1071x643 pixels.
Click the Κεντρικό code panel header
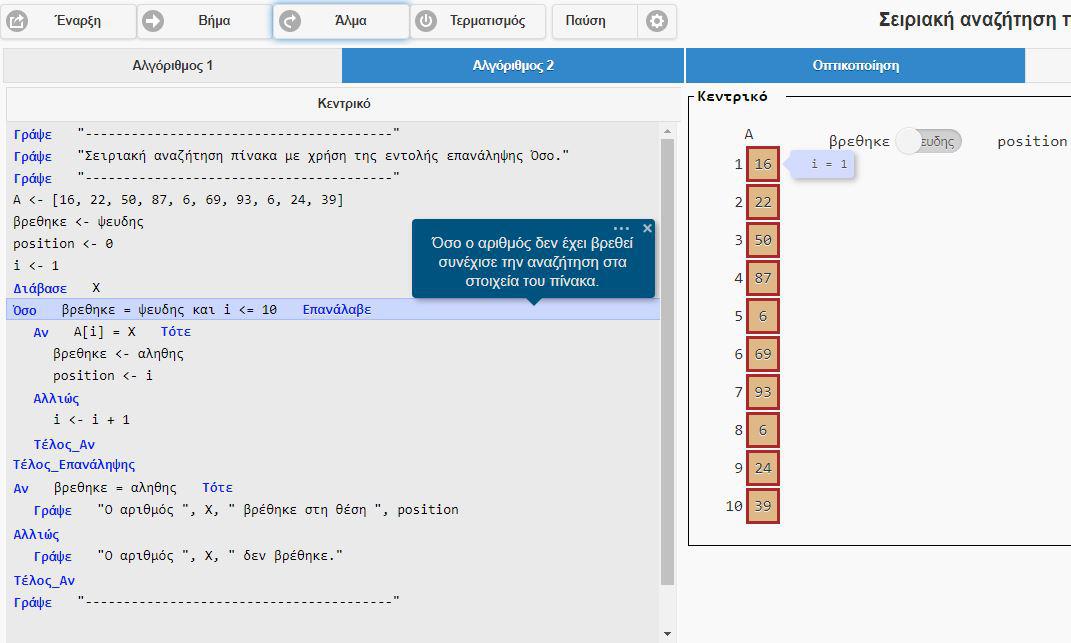344,104
